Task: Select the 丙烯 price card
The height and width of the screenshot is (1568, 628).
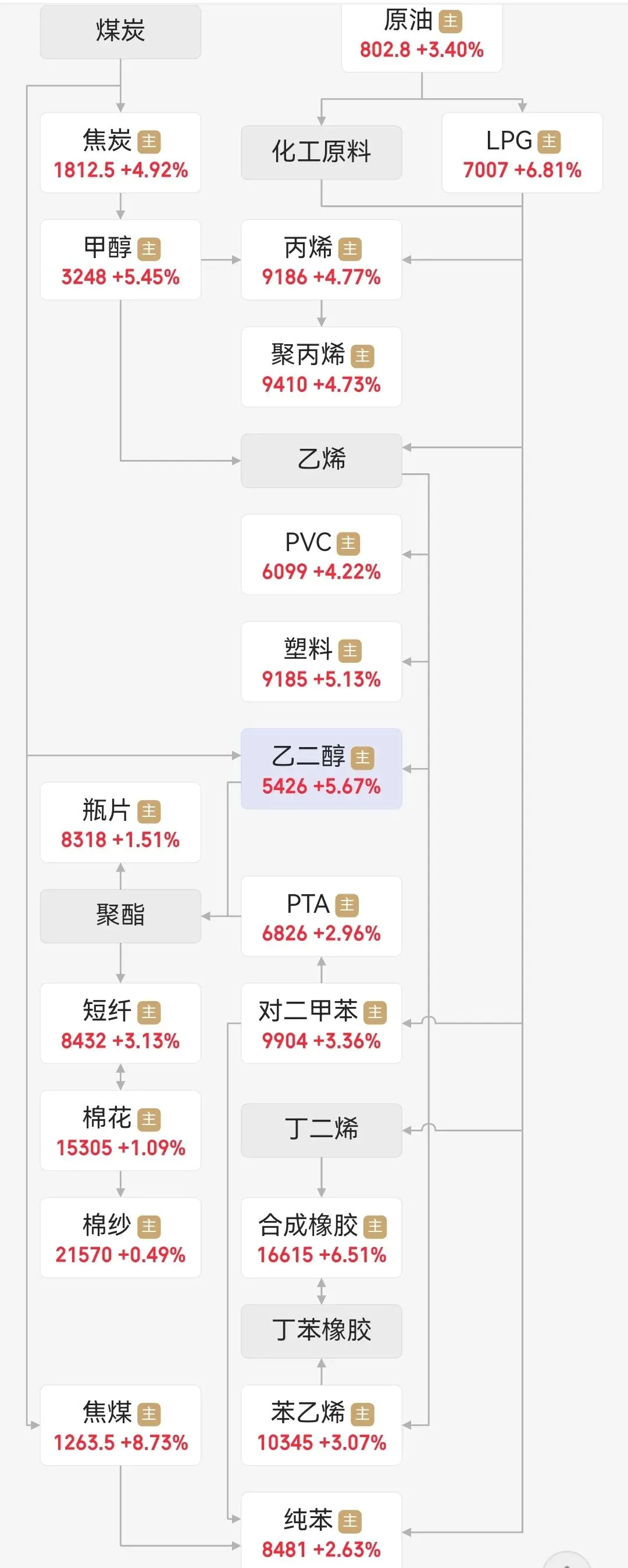Action: pos(322,260)
